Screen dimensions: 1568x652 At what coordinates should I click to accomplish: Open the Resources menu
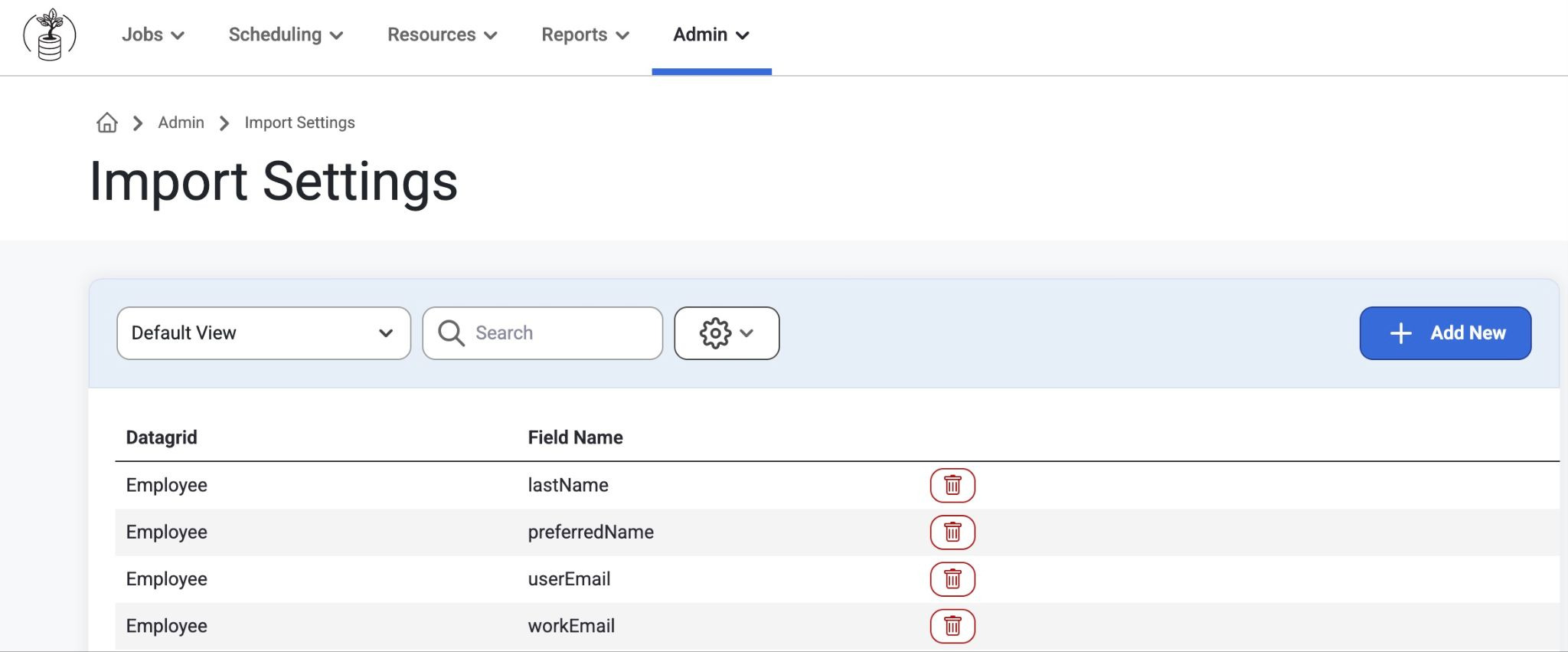click(x=443, y=34)
